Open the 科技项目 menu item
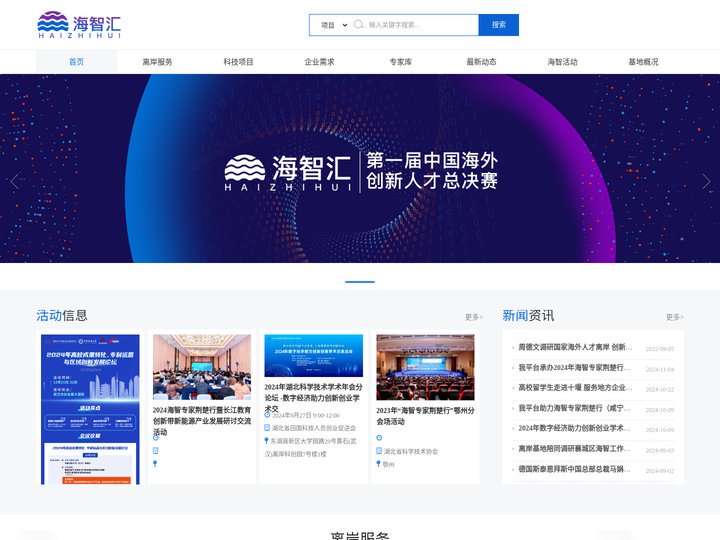720x540 pixels. pos(238,62)
